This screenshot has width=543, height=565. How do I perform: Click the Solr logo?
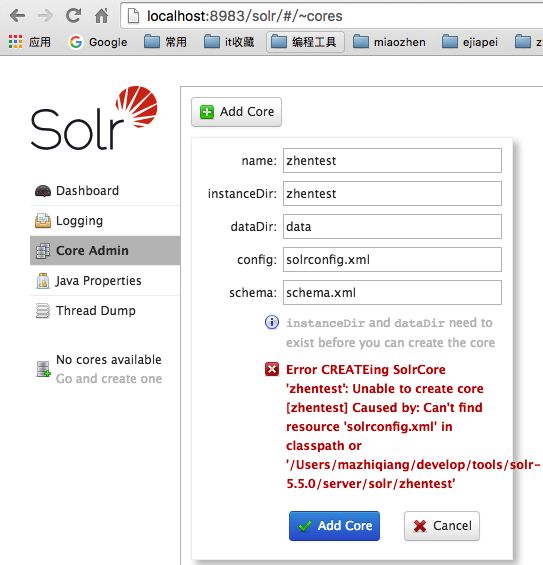tap(94, 118)
